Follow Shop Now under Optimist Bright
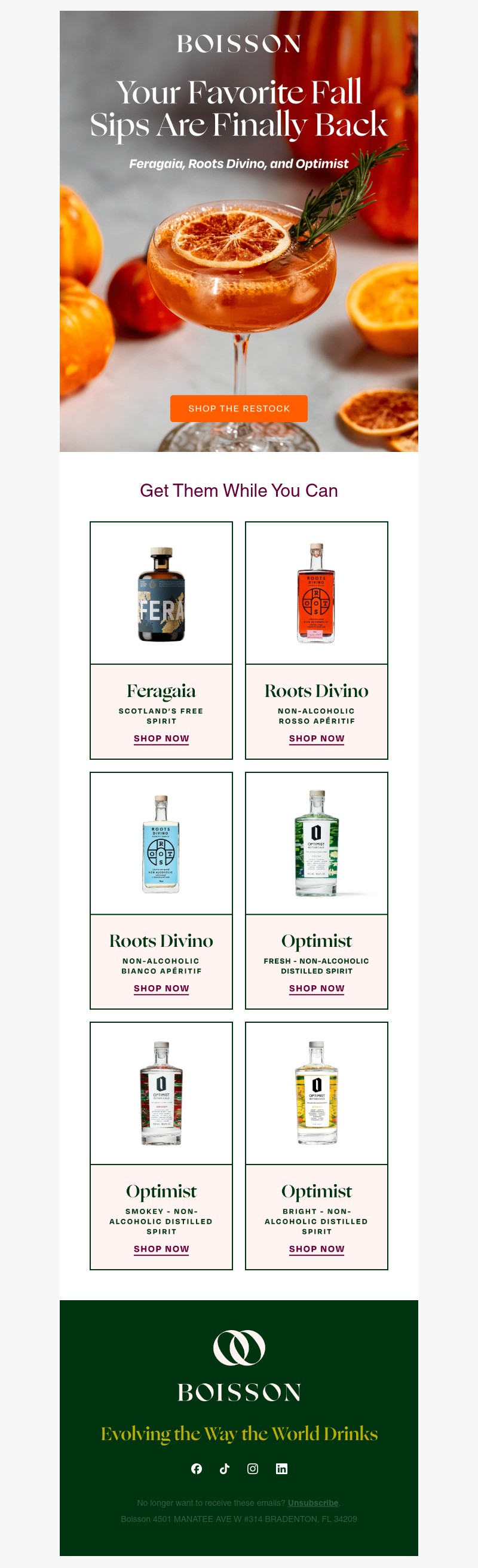 click(317, 1249)
